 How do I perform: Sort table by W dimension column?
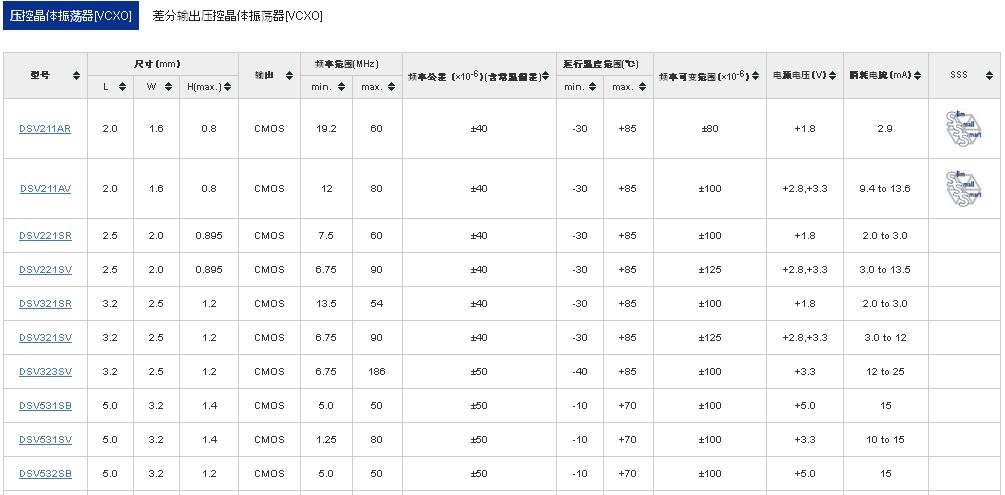[167, 87]
